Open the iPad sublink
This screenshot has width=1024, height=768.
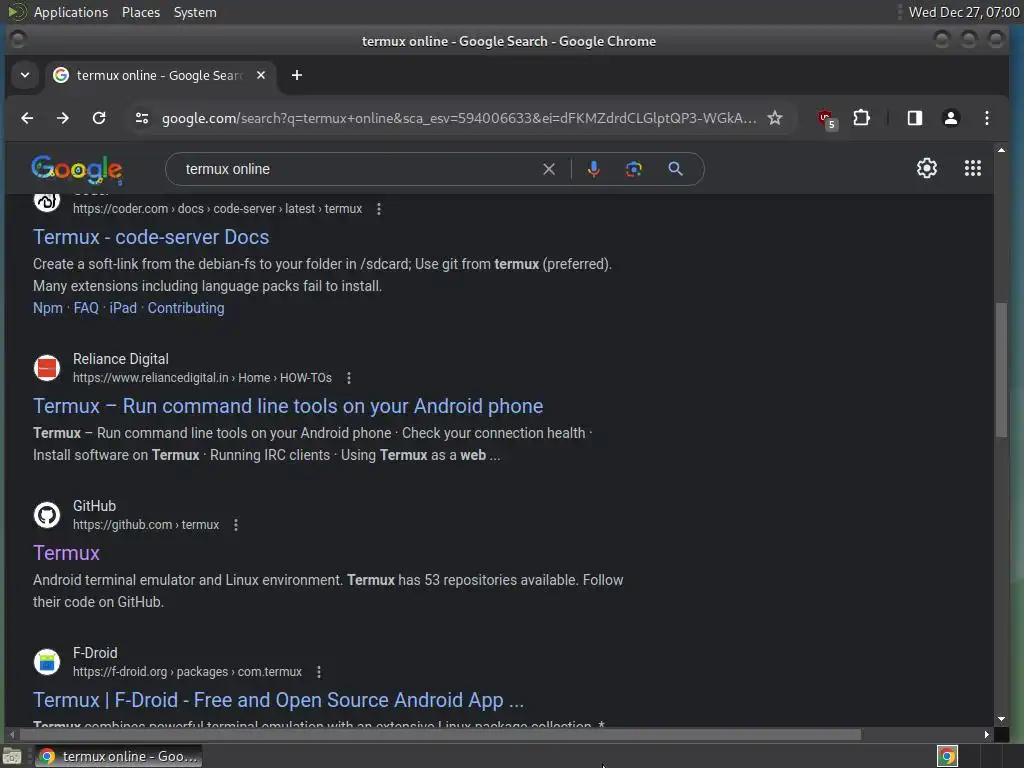(x=123, y=308)
